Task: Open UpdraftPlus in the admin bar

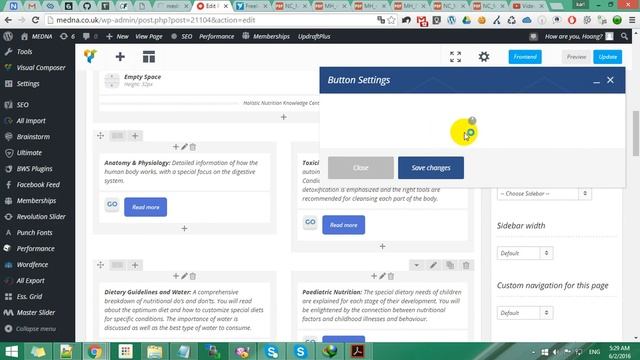Action: [x=314, y=36]
